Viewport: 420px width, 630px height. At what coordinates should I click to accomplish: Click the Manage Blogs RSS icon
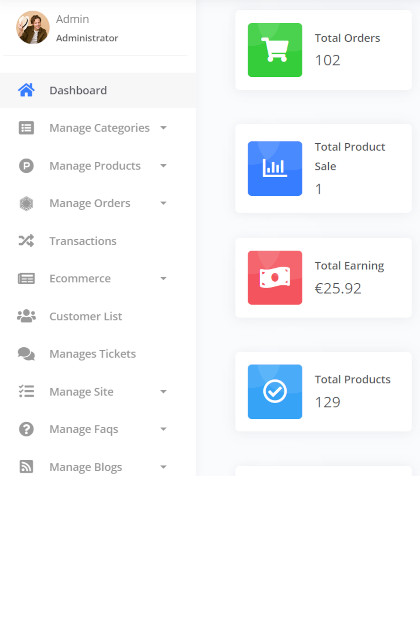[26, 467]
